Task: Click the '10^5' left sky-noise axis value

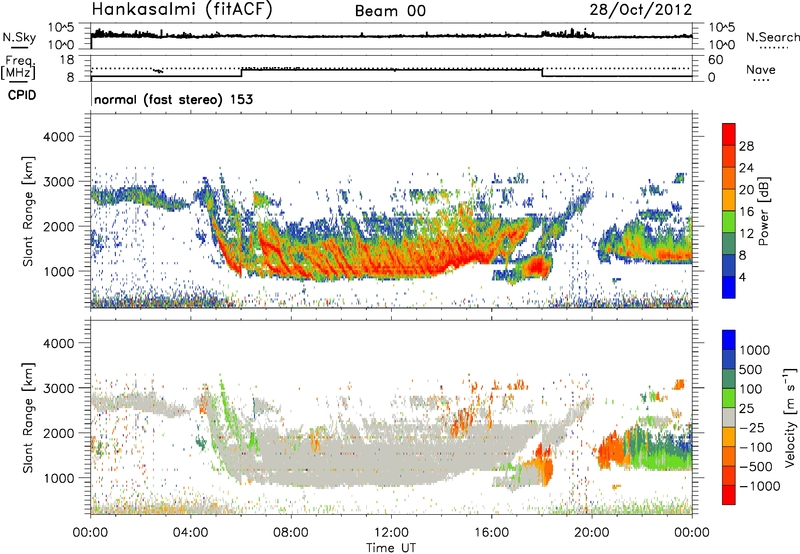Action: click(61, 27)
